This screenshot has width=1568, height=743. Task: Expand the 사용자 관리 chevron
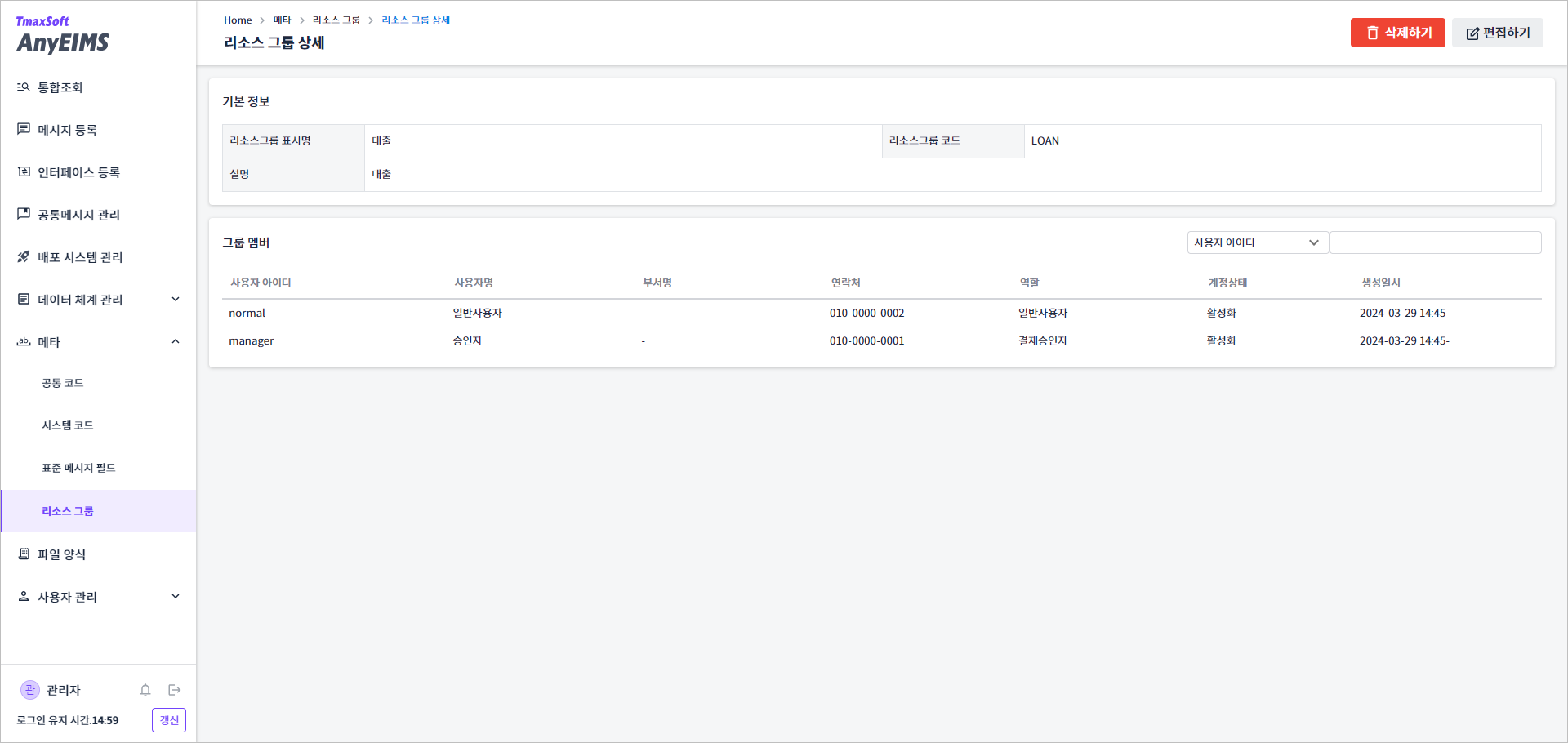point(176,597)
